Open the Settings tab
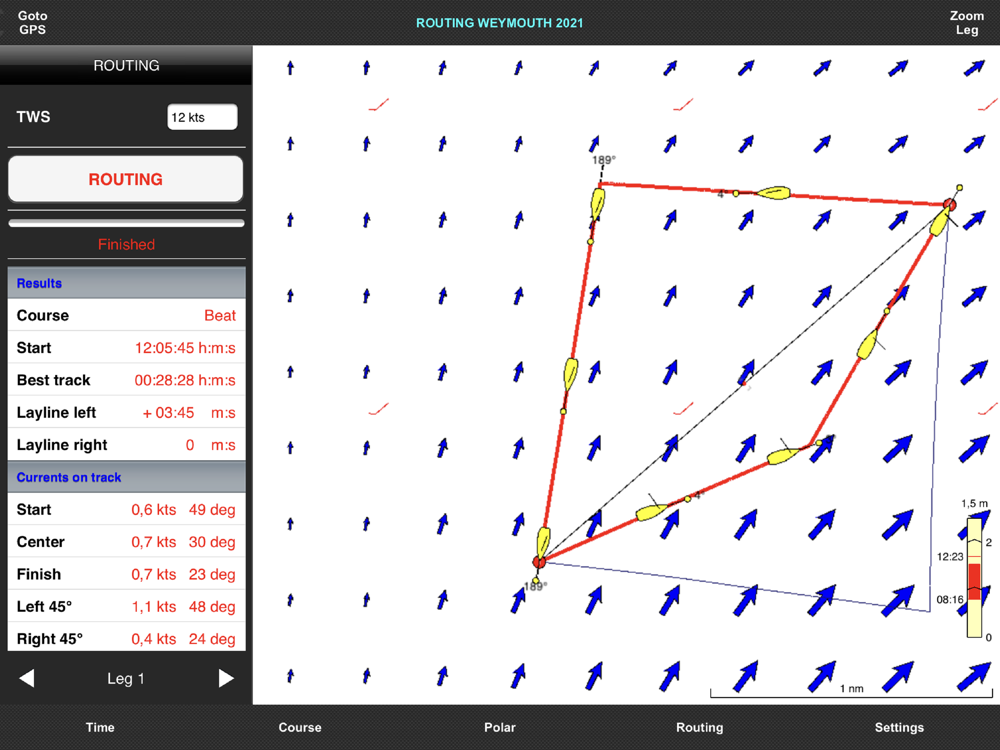1000x750 pixels. pyautogui.click(x=899, y=727)
